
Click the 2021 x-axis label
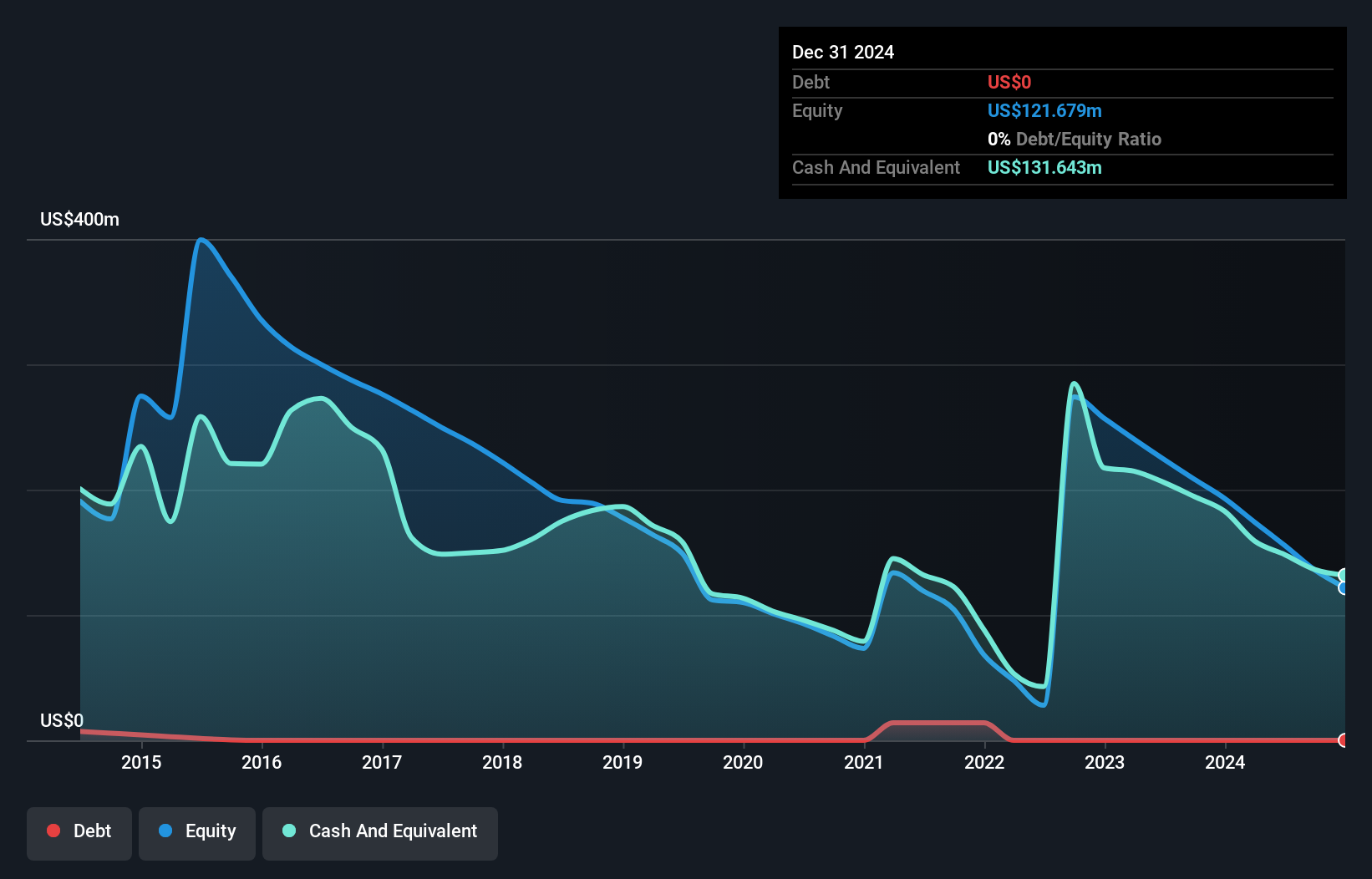pyautogui.click(x=864, y=762)
